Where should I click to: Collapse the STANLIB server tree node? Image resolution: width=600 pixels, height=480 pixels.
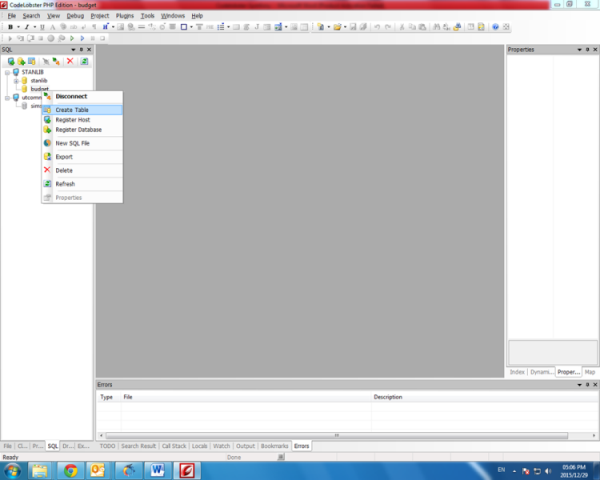coord(7,72)
